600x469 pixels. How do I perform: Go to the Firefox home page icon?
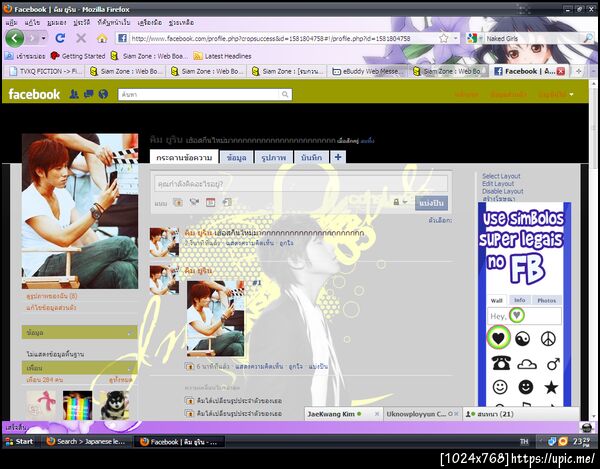point(102,38)
